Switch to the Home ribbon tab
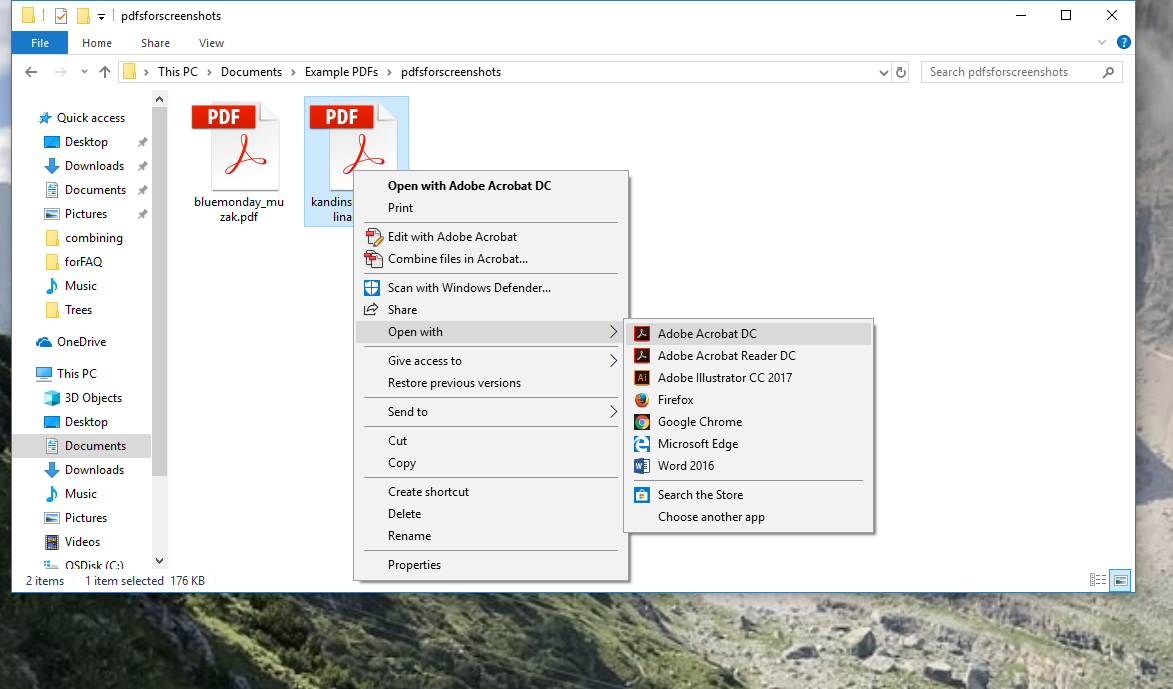 (x=97, y=43)
